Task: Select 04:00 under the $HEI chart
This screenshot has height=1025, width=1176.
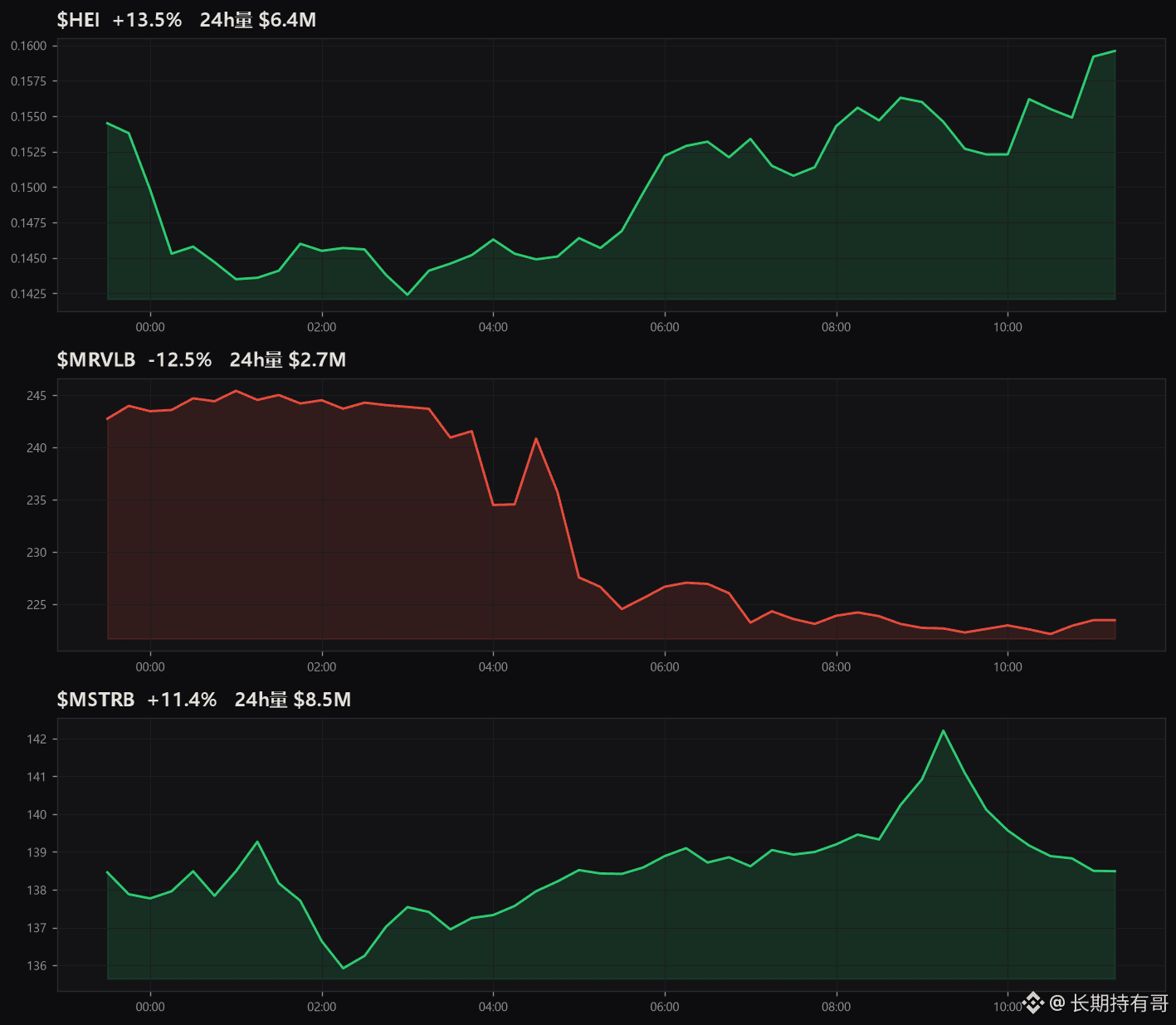Action: [493, 327]
